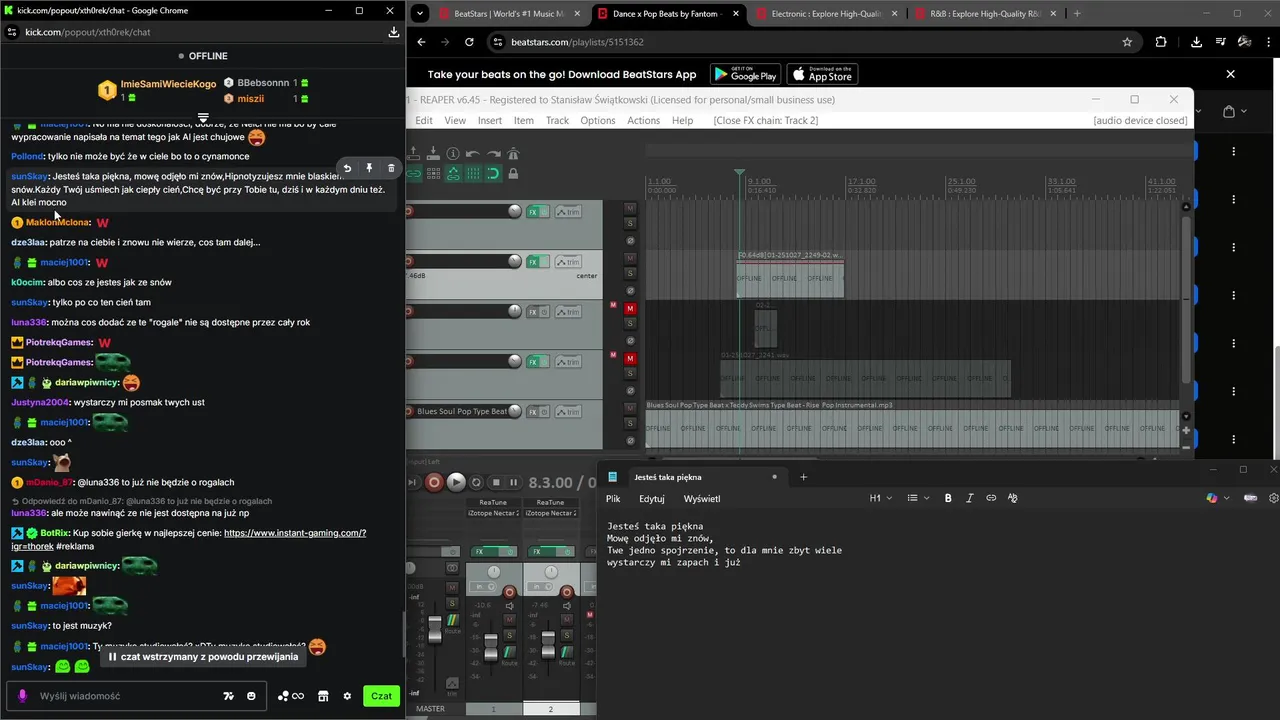Screen dimensions: 1280x720
Task: Add a new tab in Notepad
Action: pos(803,477)
